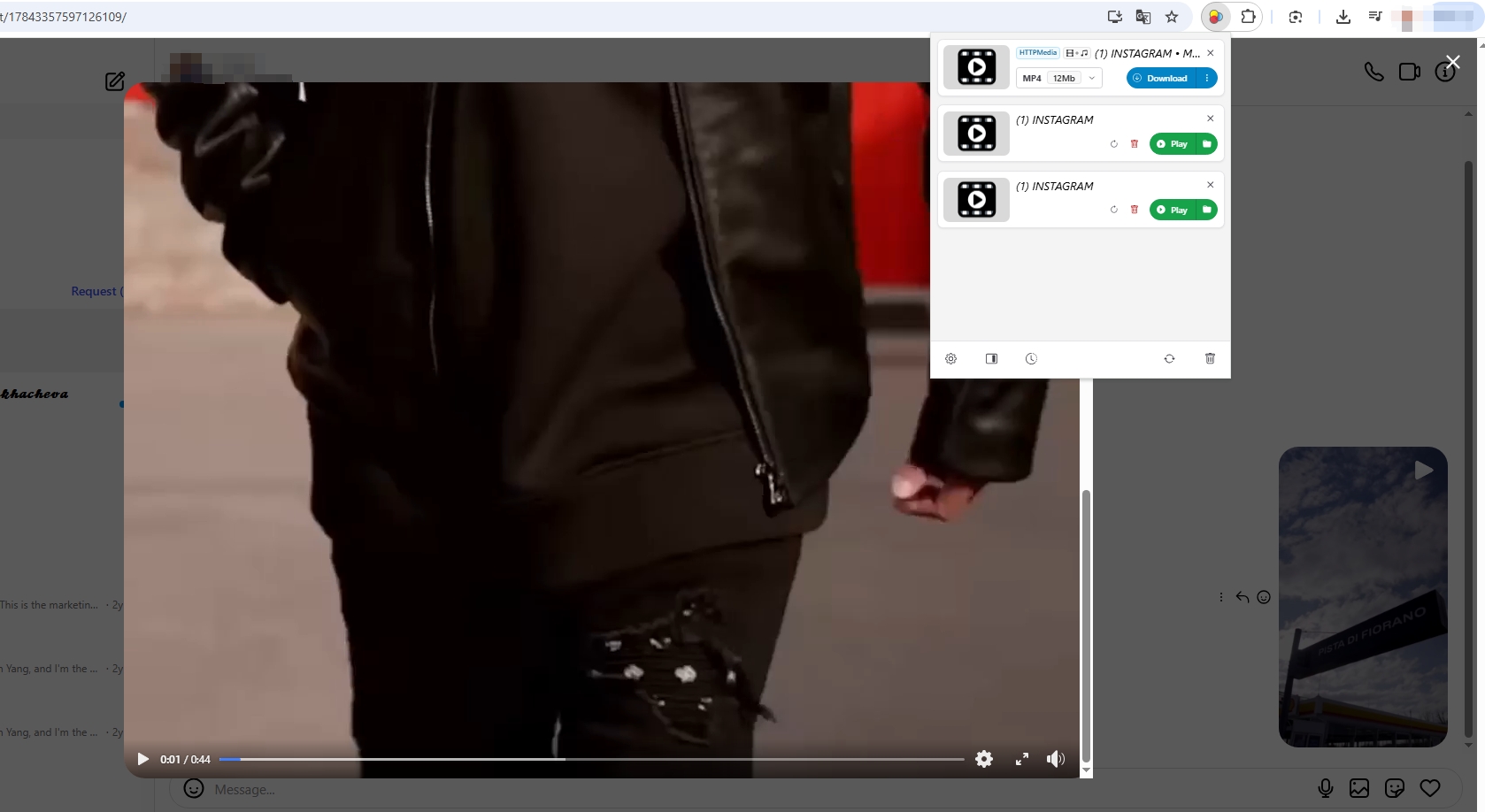
Task: Open the Pista di Fiorano video thumbnail
Action: 1363,597
